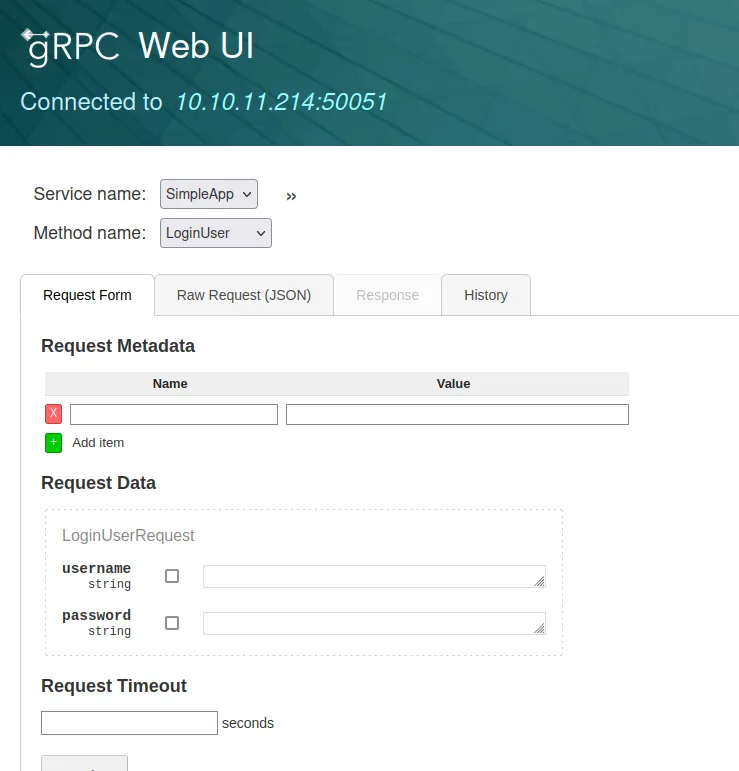Open the Service name SimpleApp dropdown

tap(208, 194)
